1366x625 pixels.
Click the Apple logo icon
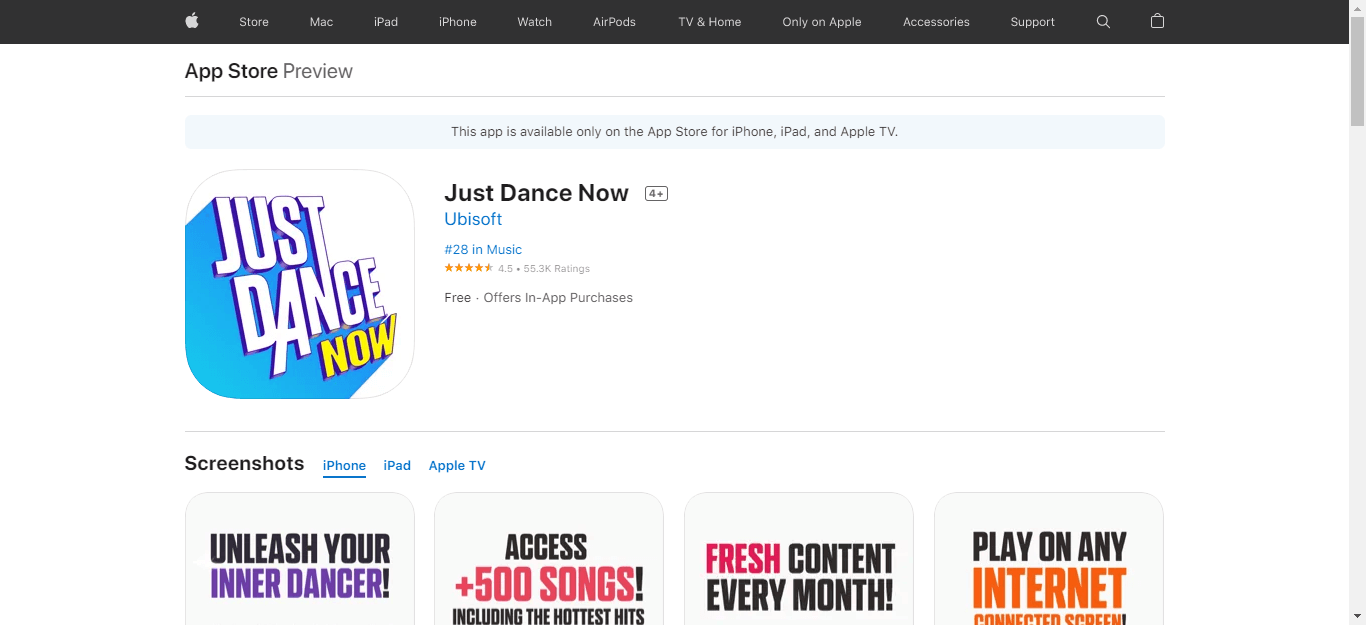(x=192, y=21)
